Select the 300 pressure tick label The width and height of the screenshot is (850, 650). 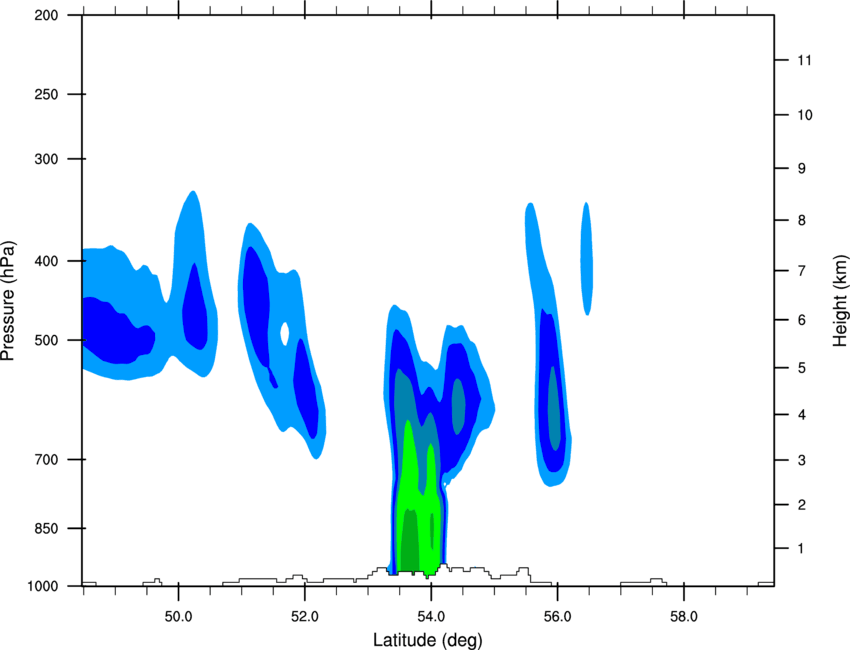tap(46, 159)
